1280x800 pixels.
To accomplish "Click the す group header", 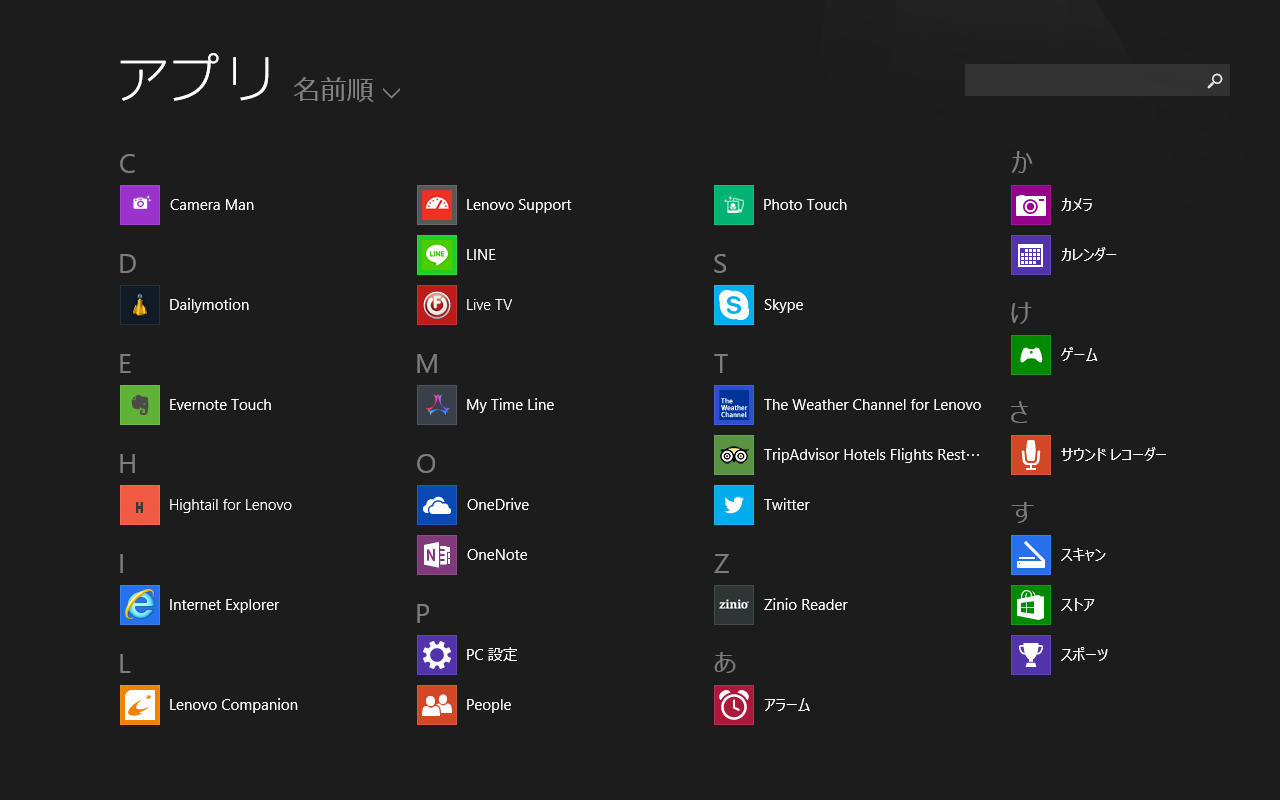I will [x=1022, y=513].
